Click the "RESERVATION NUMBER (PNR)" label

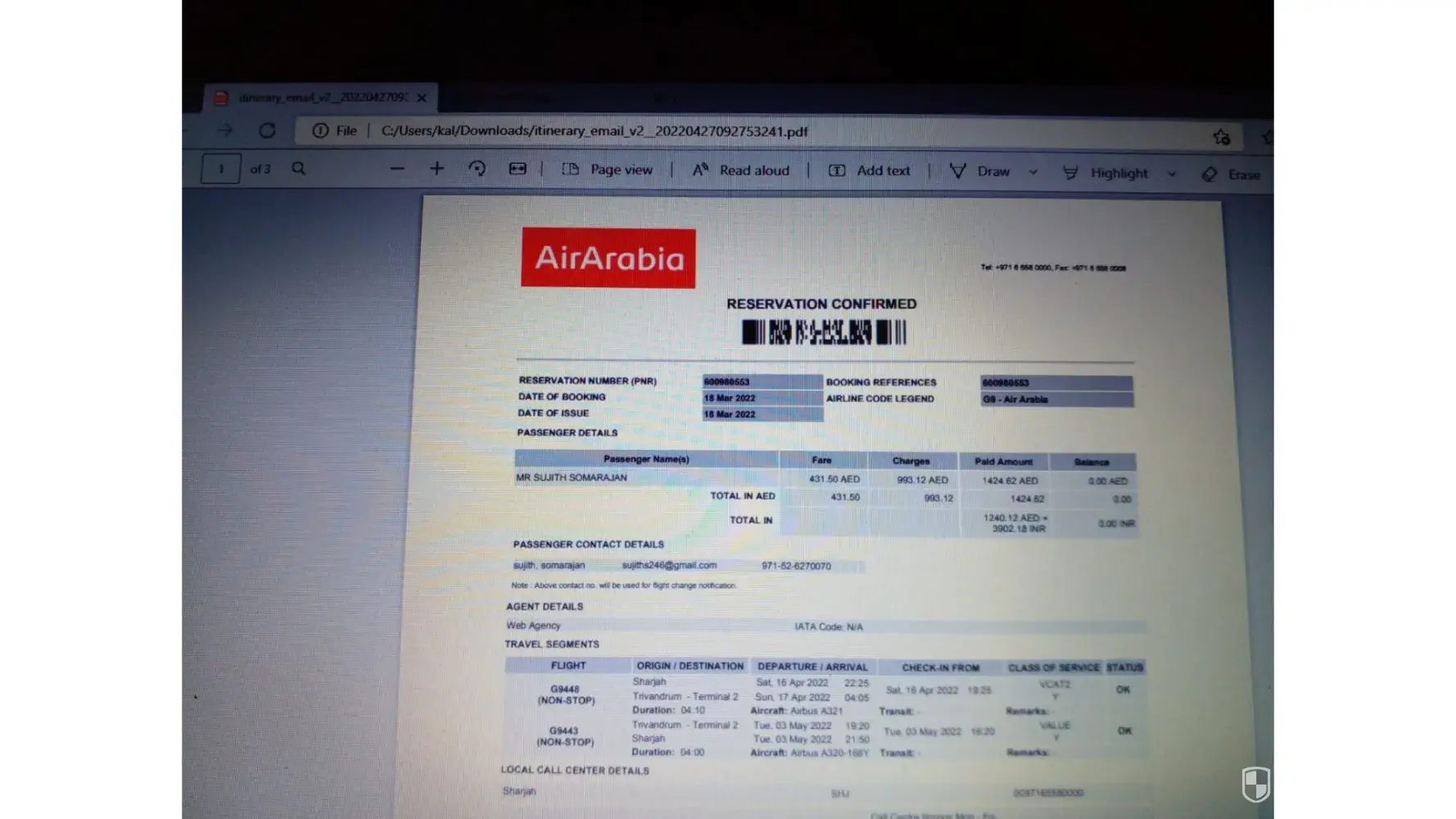(x=587, y=381)
